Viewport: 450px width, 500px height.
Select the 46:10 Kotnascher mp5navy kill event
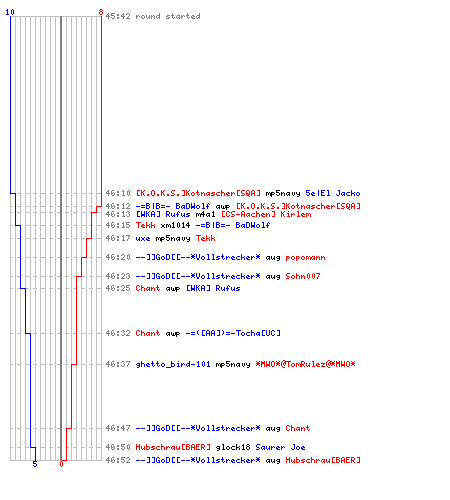[x=233, y=193]
